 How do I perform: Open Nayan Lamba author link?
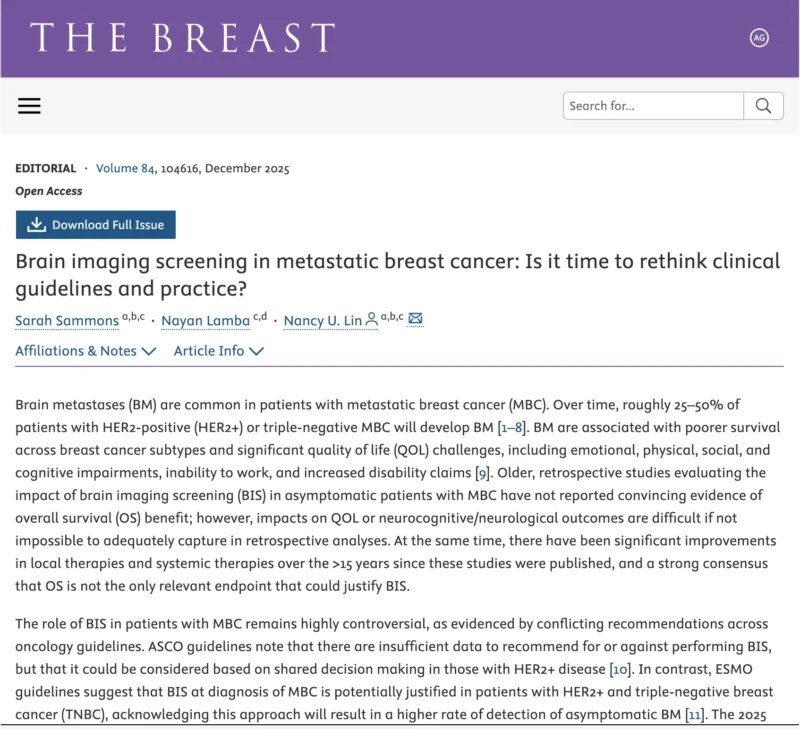click(x=206, y=320)
